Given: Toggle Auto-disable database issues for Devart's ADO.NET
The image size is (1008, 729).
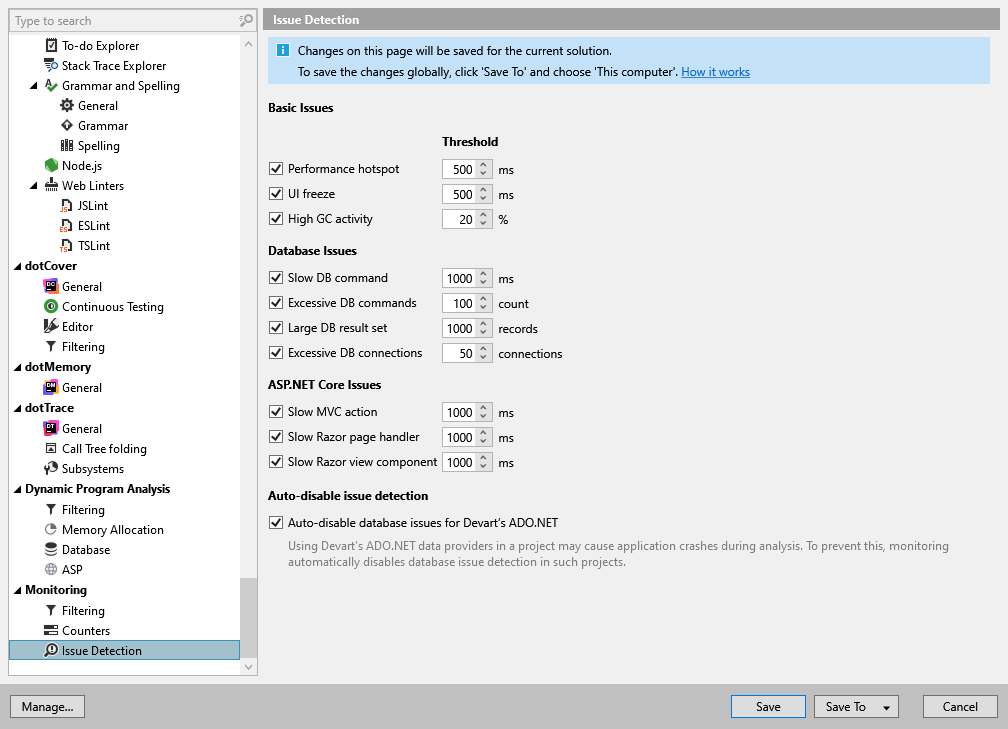Looking at the screenshot, I should point(275,522).
